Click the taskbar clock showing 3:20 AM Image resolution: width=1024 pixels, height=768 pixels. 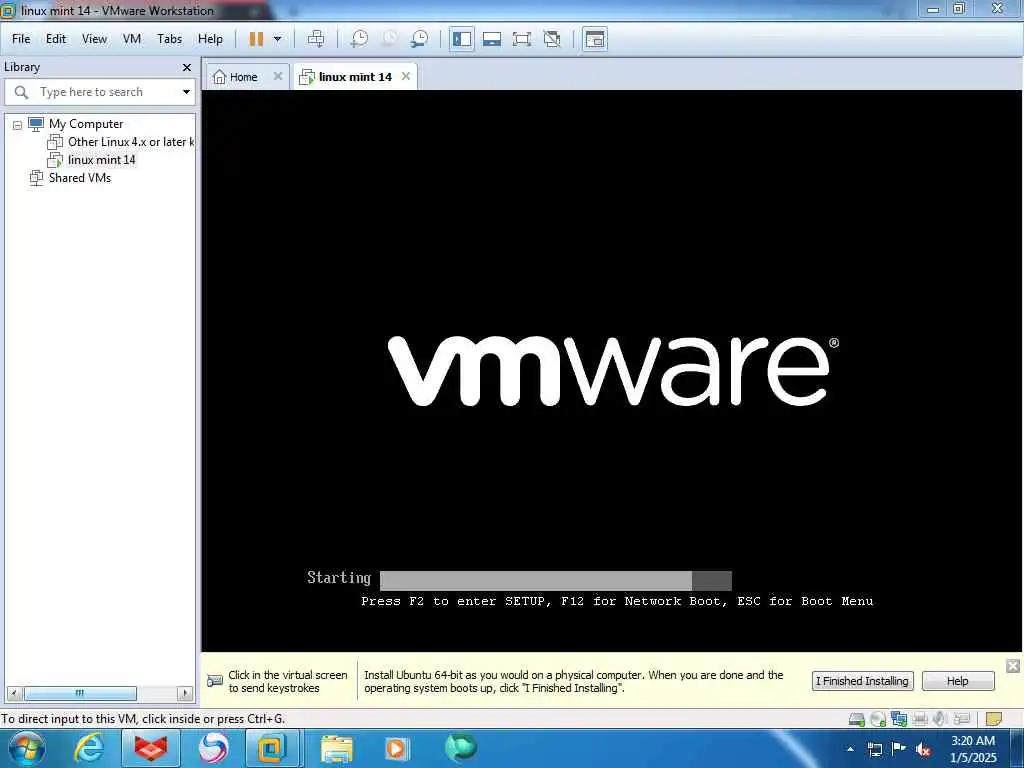coord(973,749)
